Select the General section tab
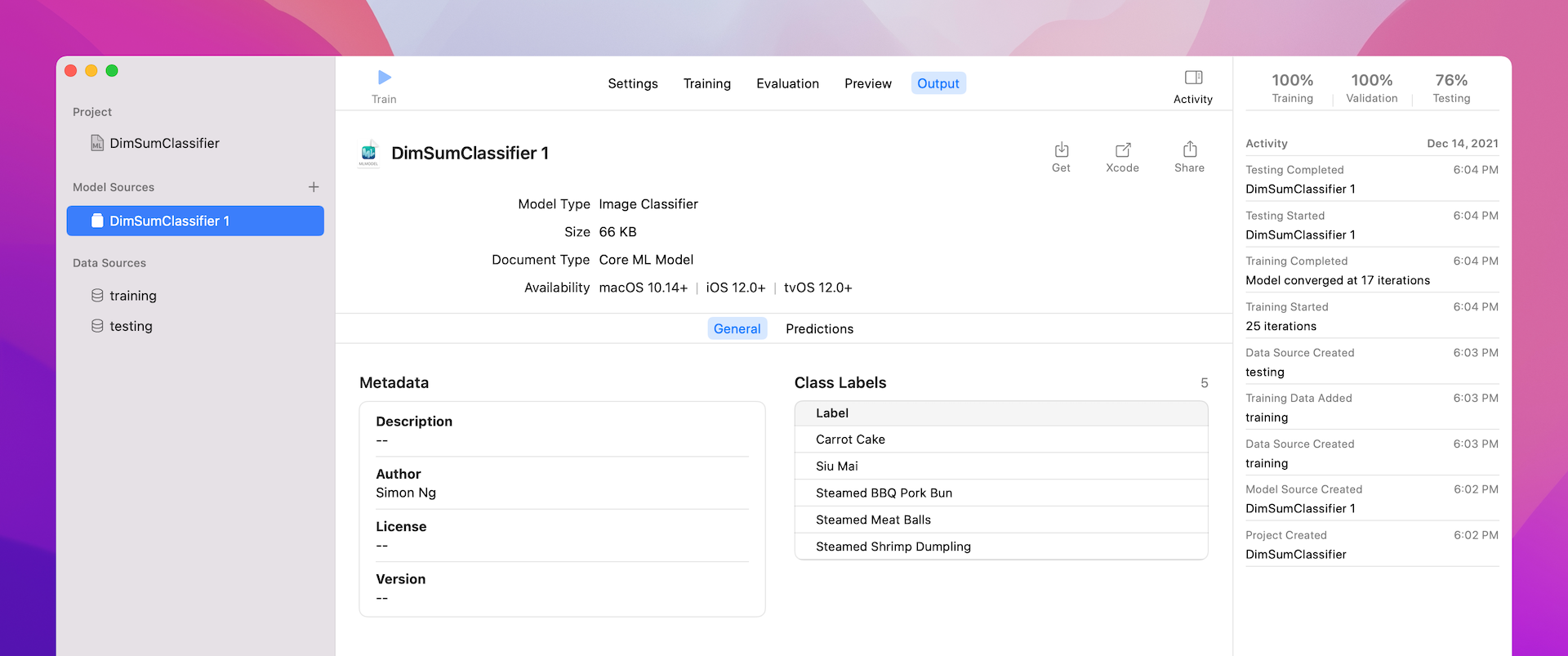The width and height of the screenshot is (1568, 656). coord(737,328)
